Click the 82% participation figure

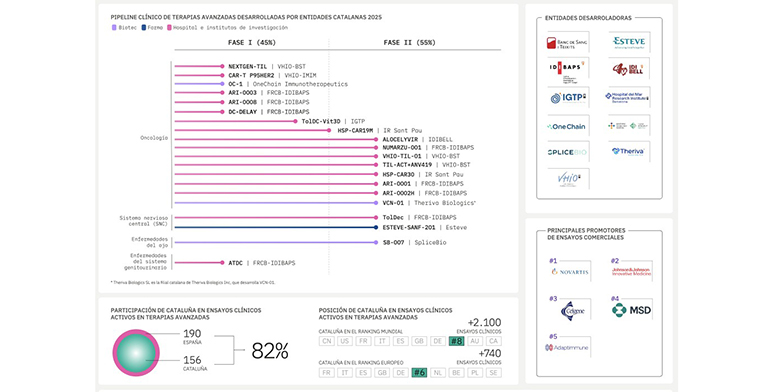click(270, 351)
